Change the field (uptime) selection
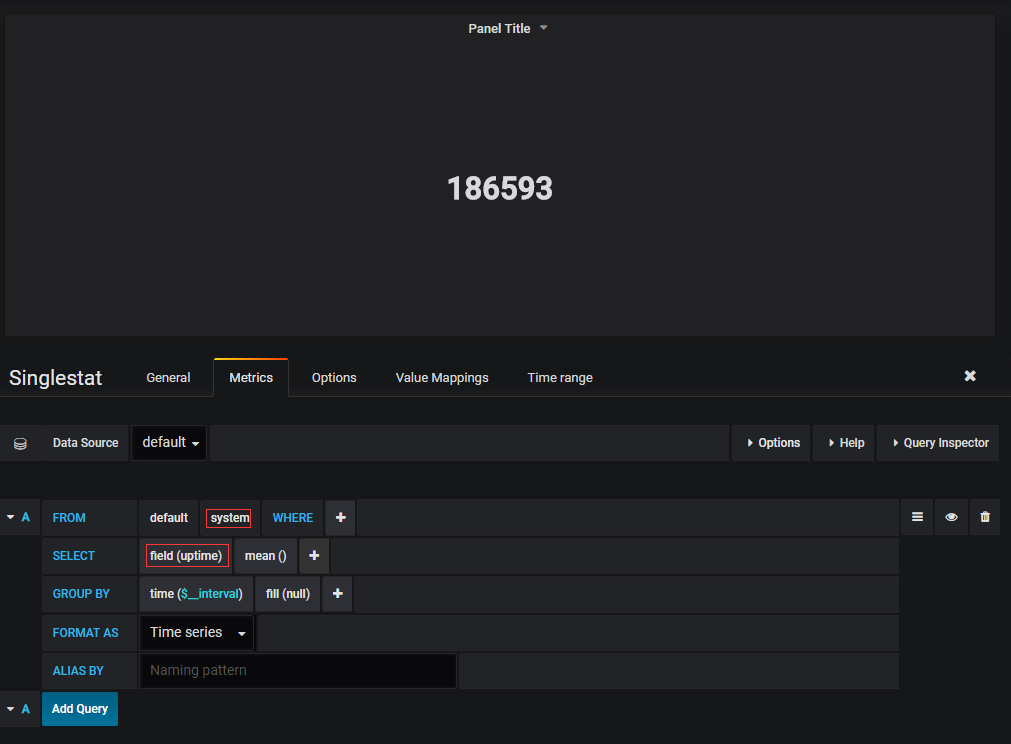Image resolution: width=1011 pixels, height=744 pixels. 186,555
